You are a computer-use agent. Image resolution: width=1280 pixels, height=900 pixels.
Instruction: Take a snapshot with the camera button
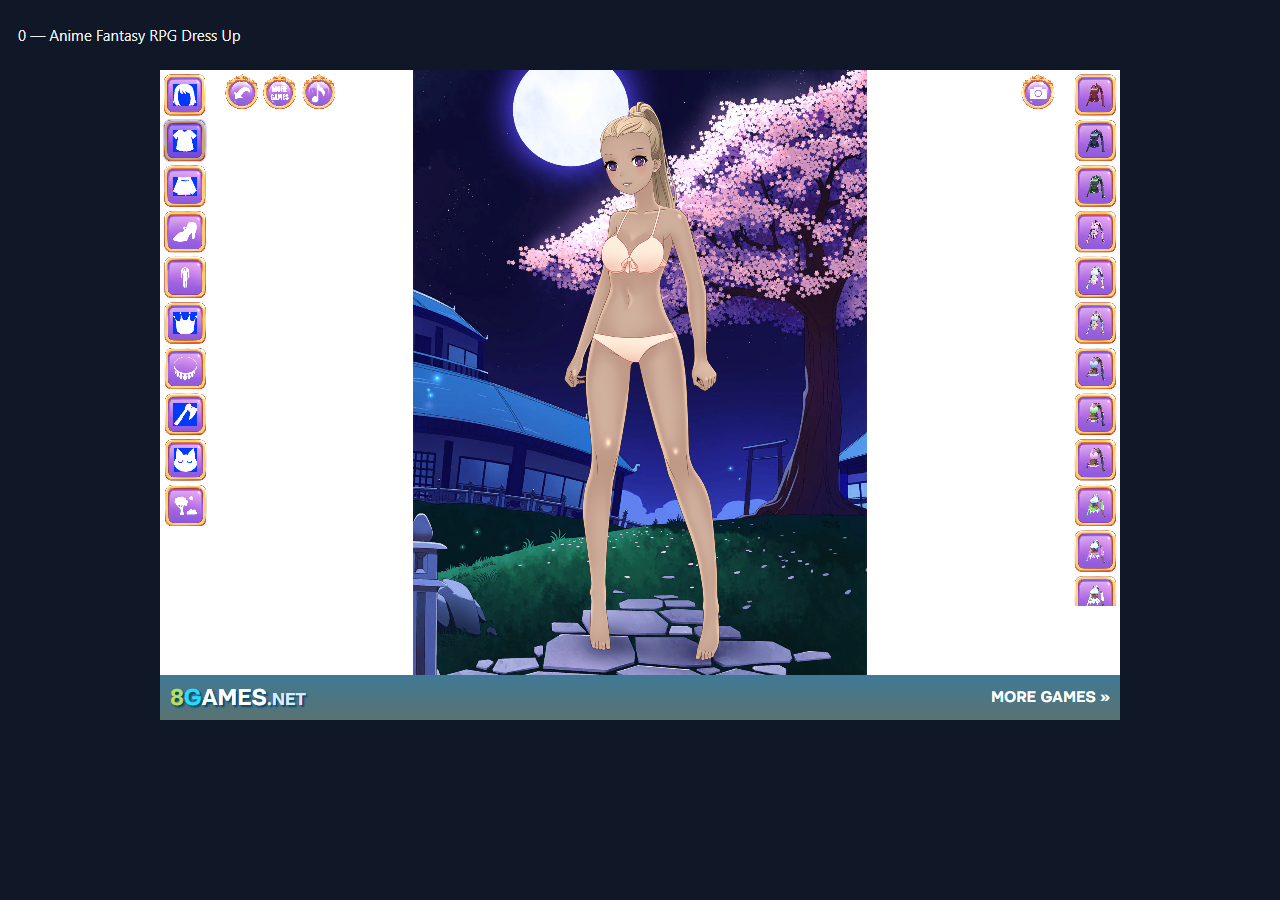[1039, 93]
